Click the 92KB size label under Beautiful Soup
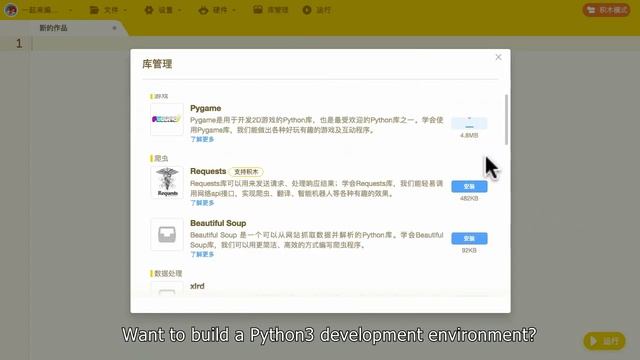This screenshot has width=640, height=360. coord(469,250)
